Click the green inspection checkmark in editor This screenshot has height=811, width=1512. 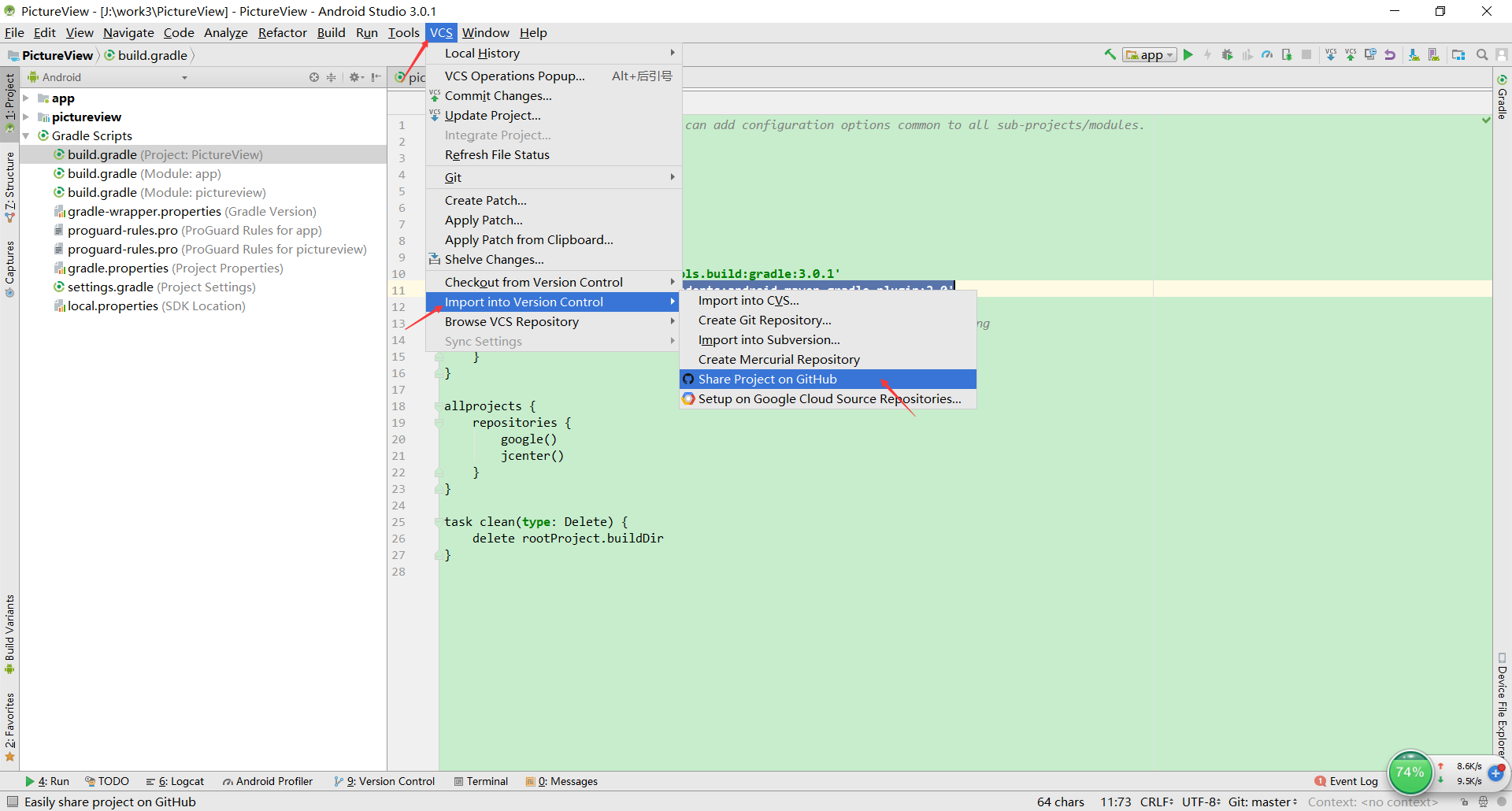pos(1486,120)
